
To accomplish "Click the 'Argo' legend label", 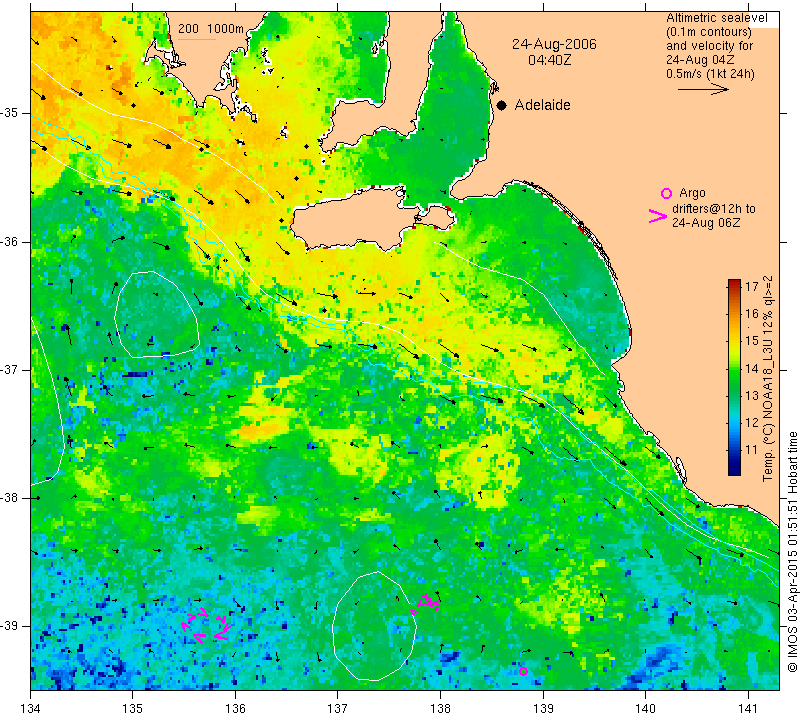I will [x=692, y=193].
